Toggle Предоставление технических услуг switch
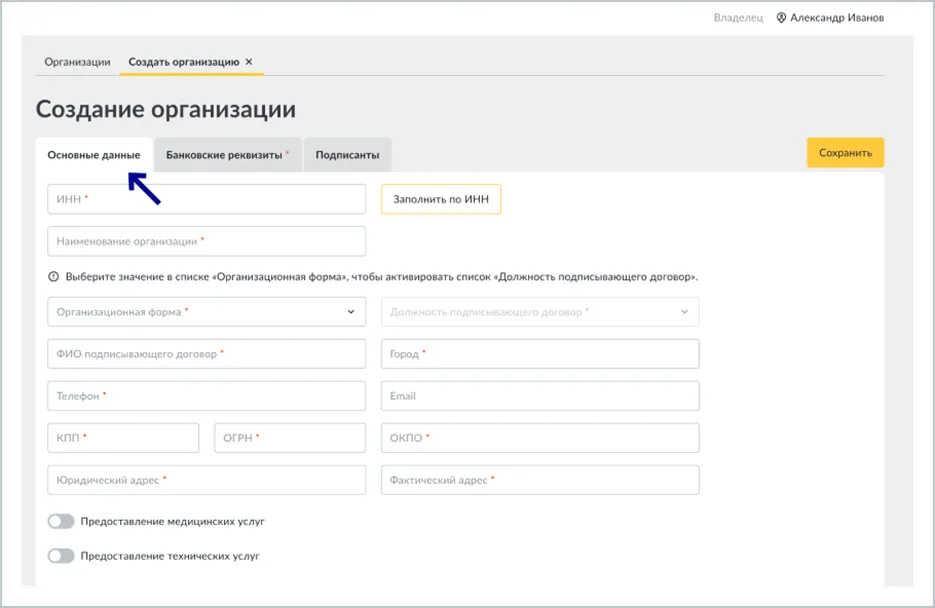The height and width of the screenshot is (608, 935). [61, 556]
